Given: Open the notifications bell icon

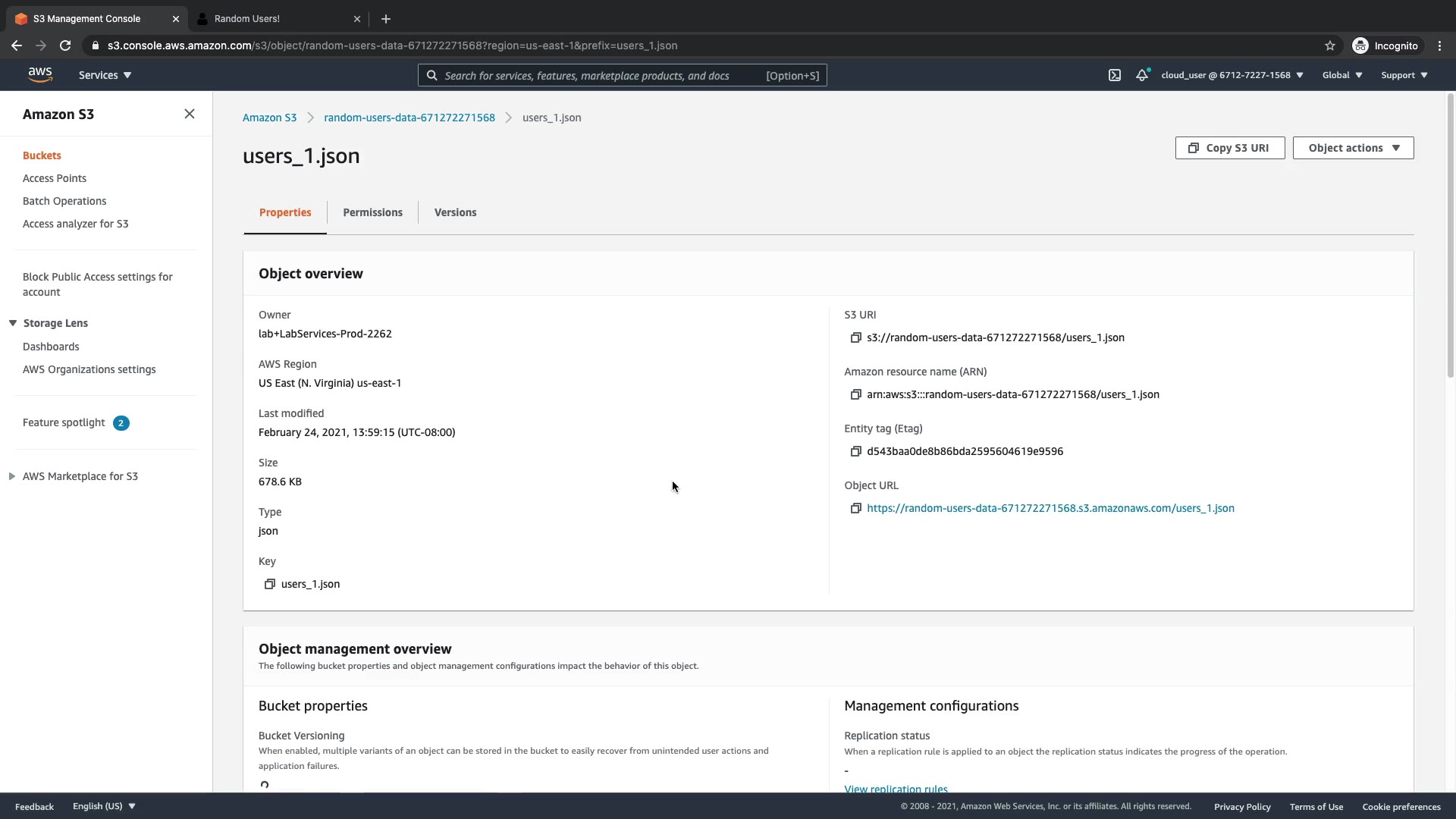Looking at the screenshot, I should click(1141, 75).
